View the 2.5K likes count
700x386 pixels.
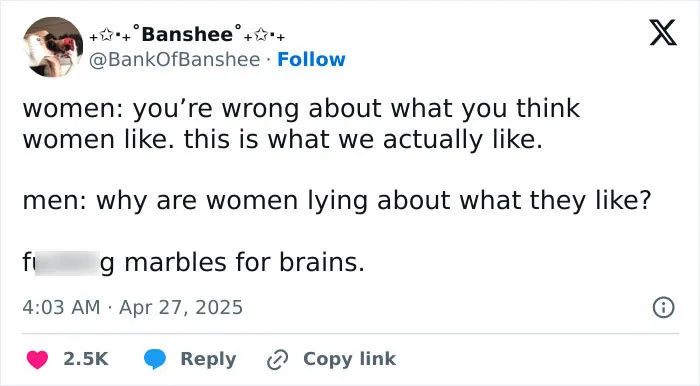point(86,359)
